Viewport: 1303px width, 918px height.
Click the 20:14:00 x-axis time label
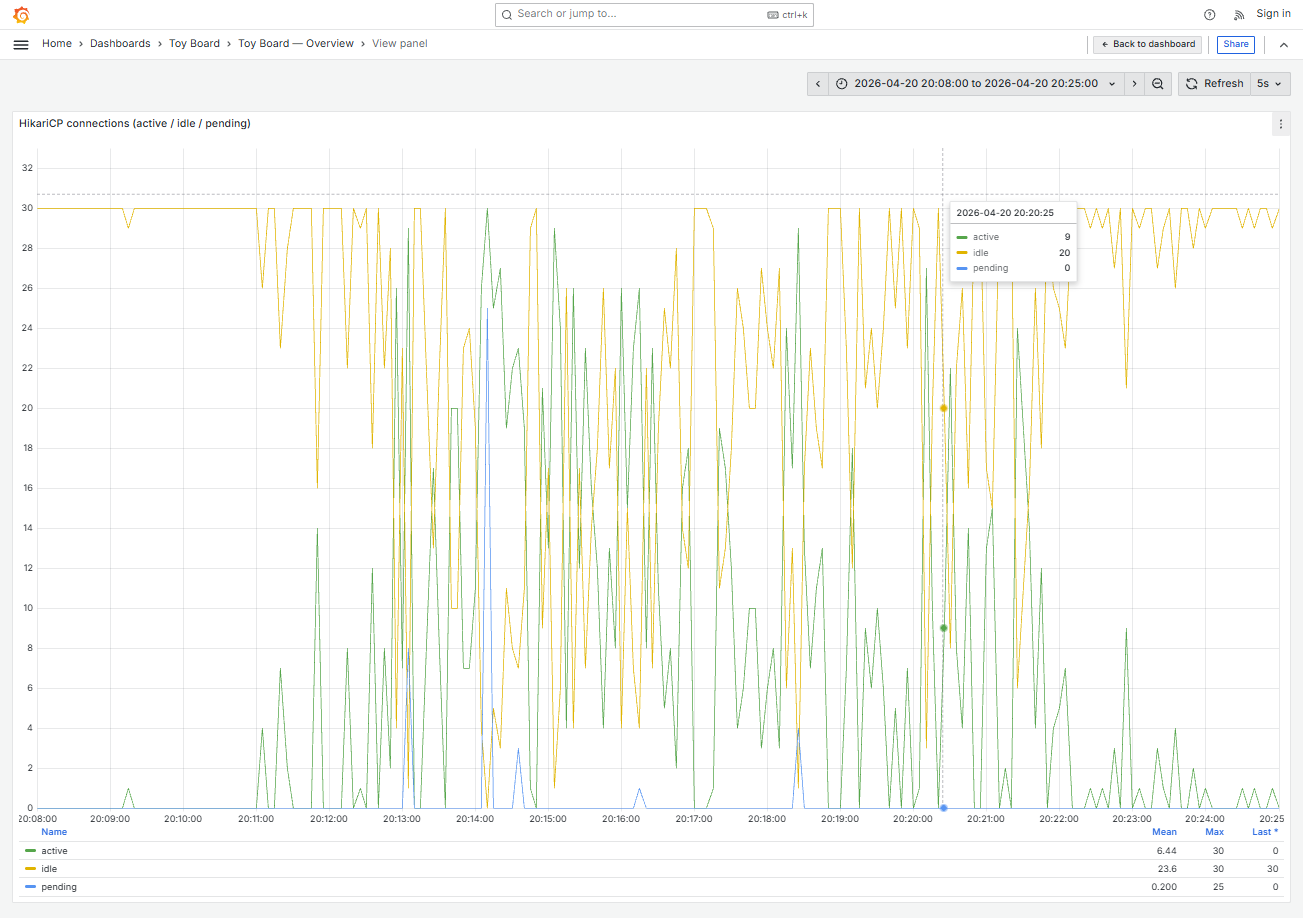point(476,819)
